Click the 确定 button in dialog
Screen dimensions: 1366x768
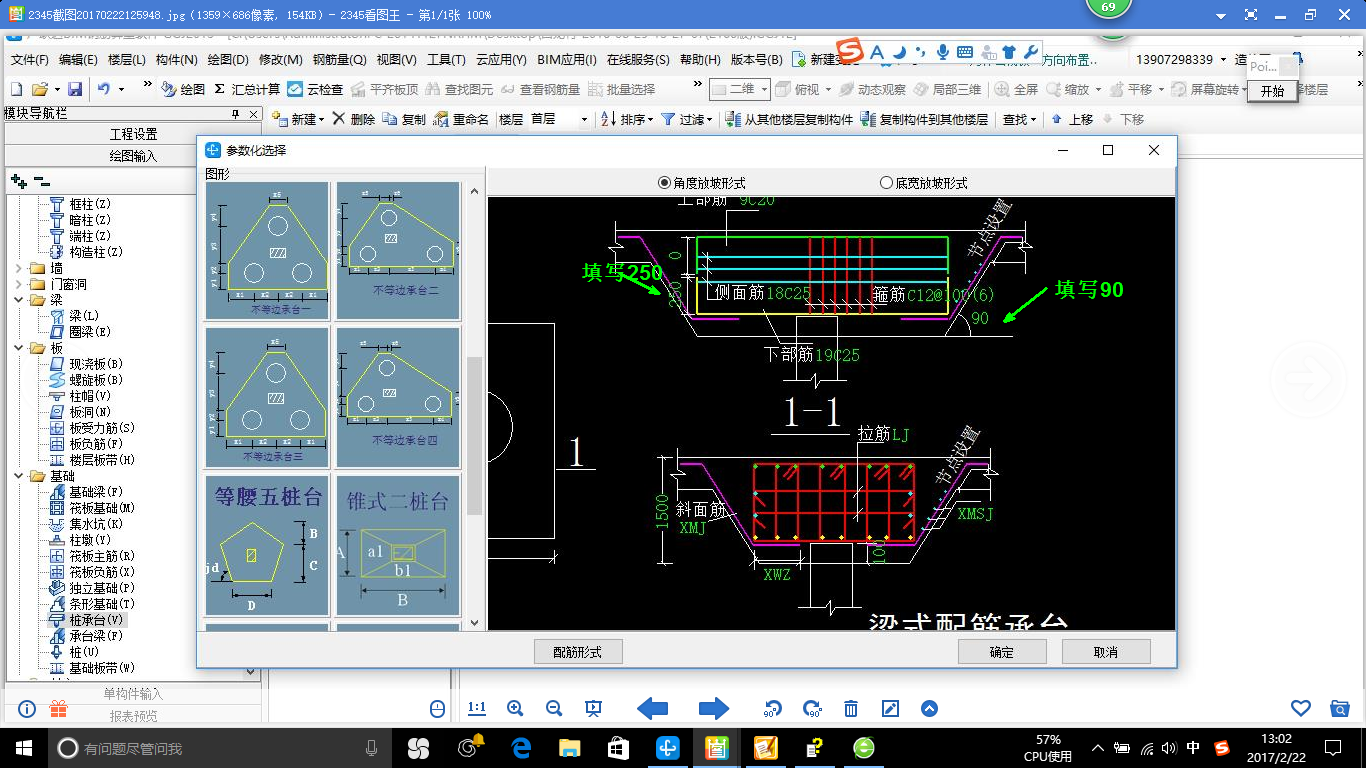point(1002,652)
